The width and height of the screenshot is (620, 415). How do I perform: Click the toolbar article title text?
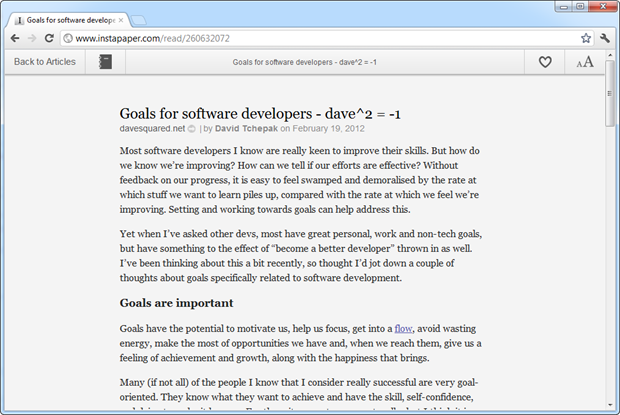click(x=304, y=62)
